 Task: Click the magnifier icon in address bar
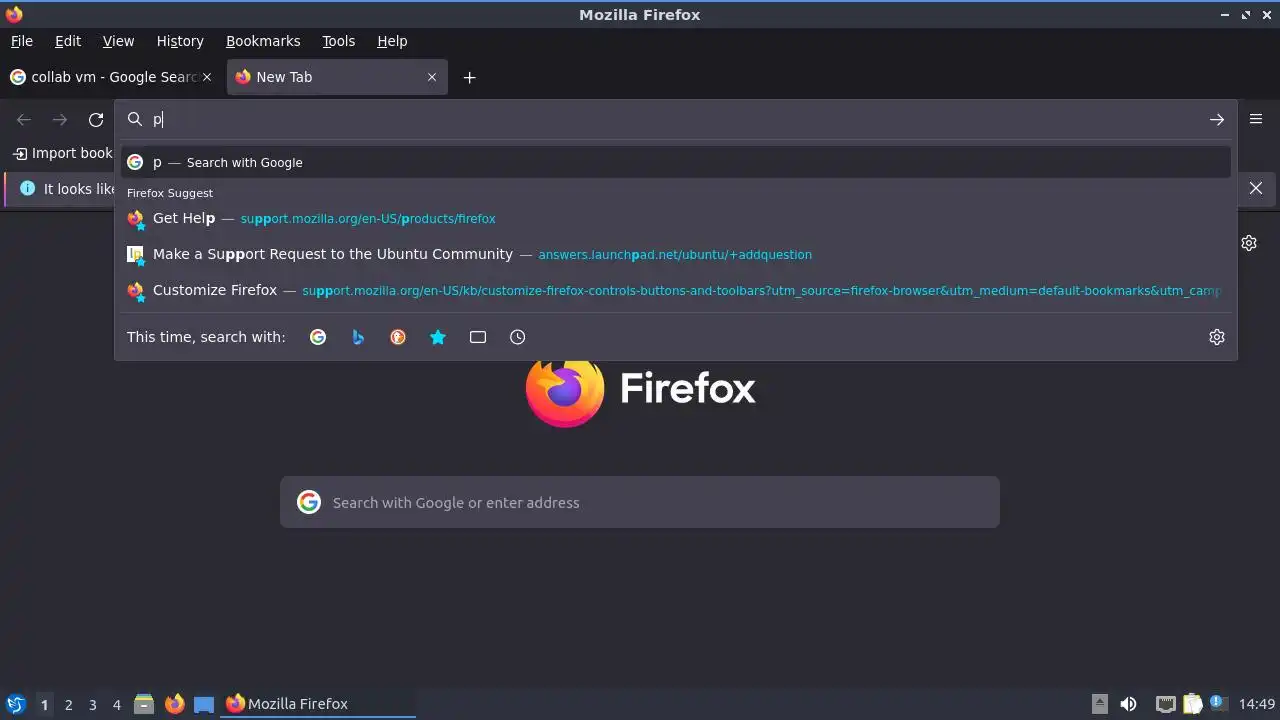coord(135,119)
